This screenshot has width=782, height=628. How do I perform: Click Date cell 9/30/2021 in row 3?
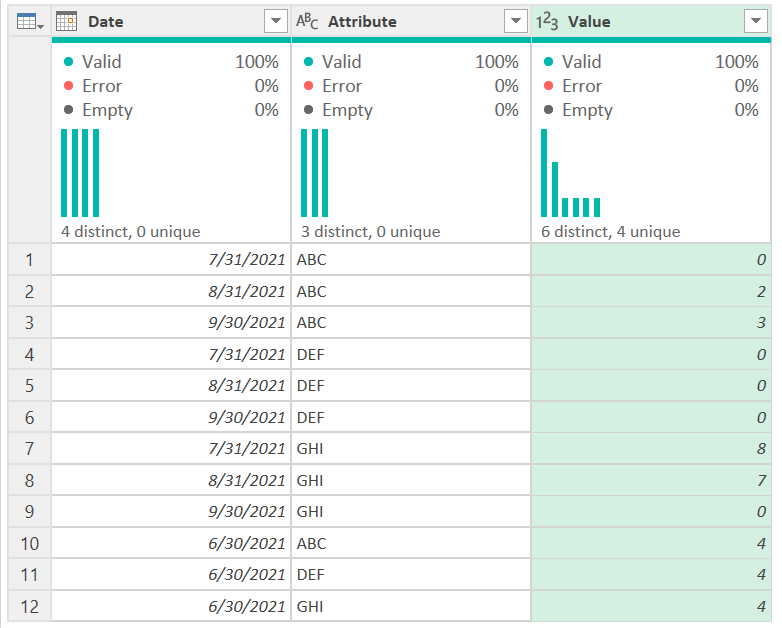171,322
